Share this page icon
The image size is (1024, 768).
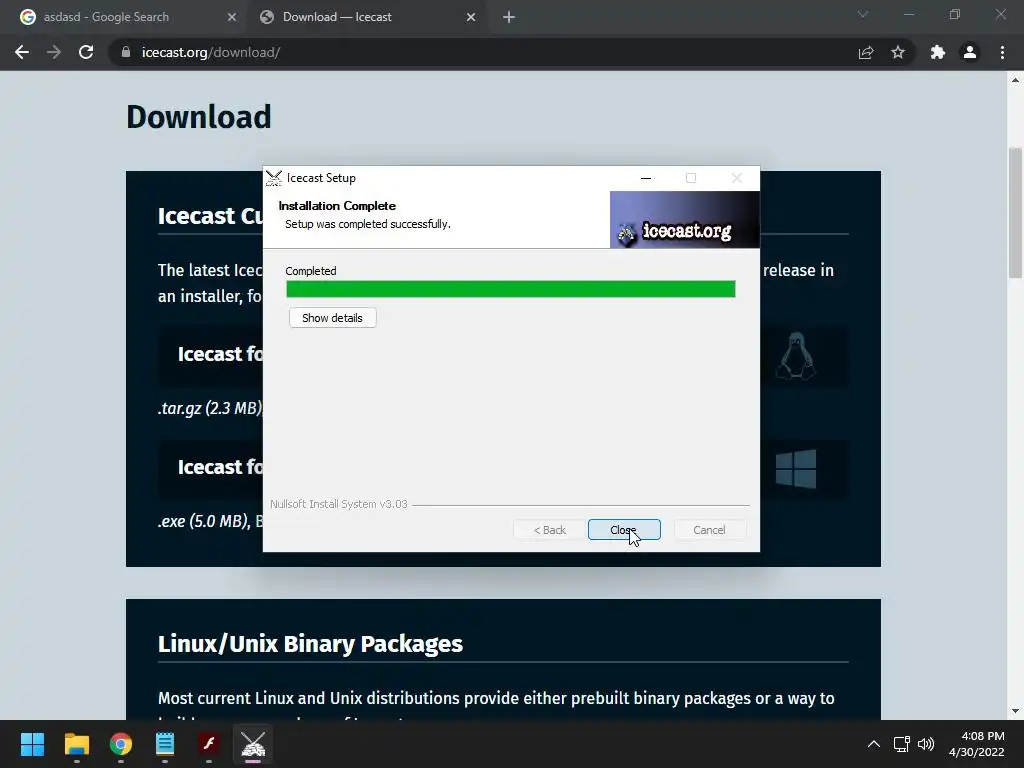[x=866, y=52]
